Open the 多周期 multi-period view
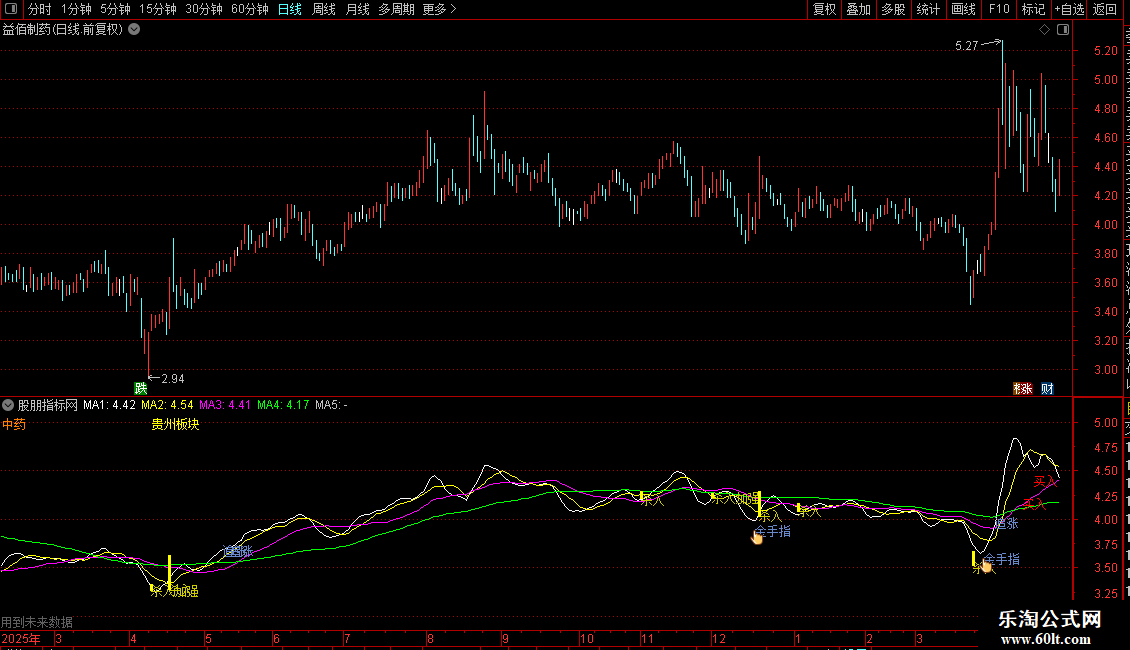The width and height of the screenshot is (1130, 650). (x=396, y=9)
